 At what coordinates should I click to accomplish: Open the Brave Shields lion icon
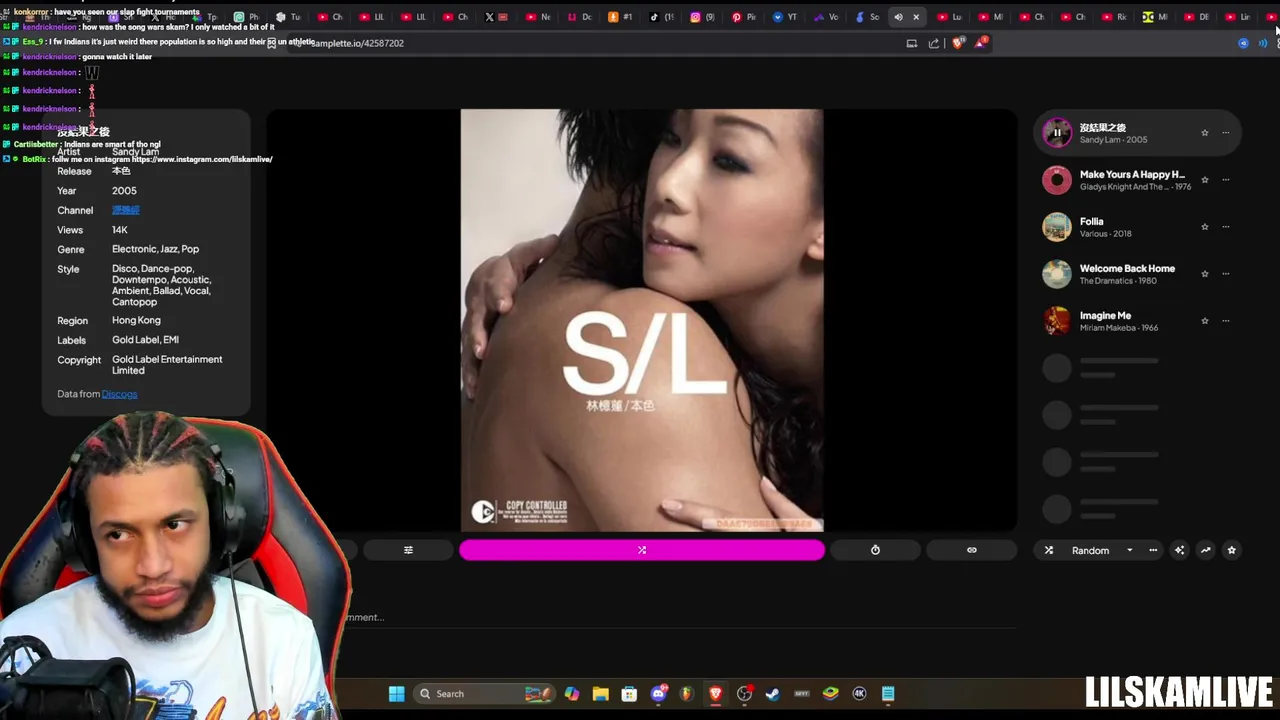[x=958, y=43]
